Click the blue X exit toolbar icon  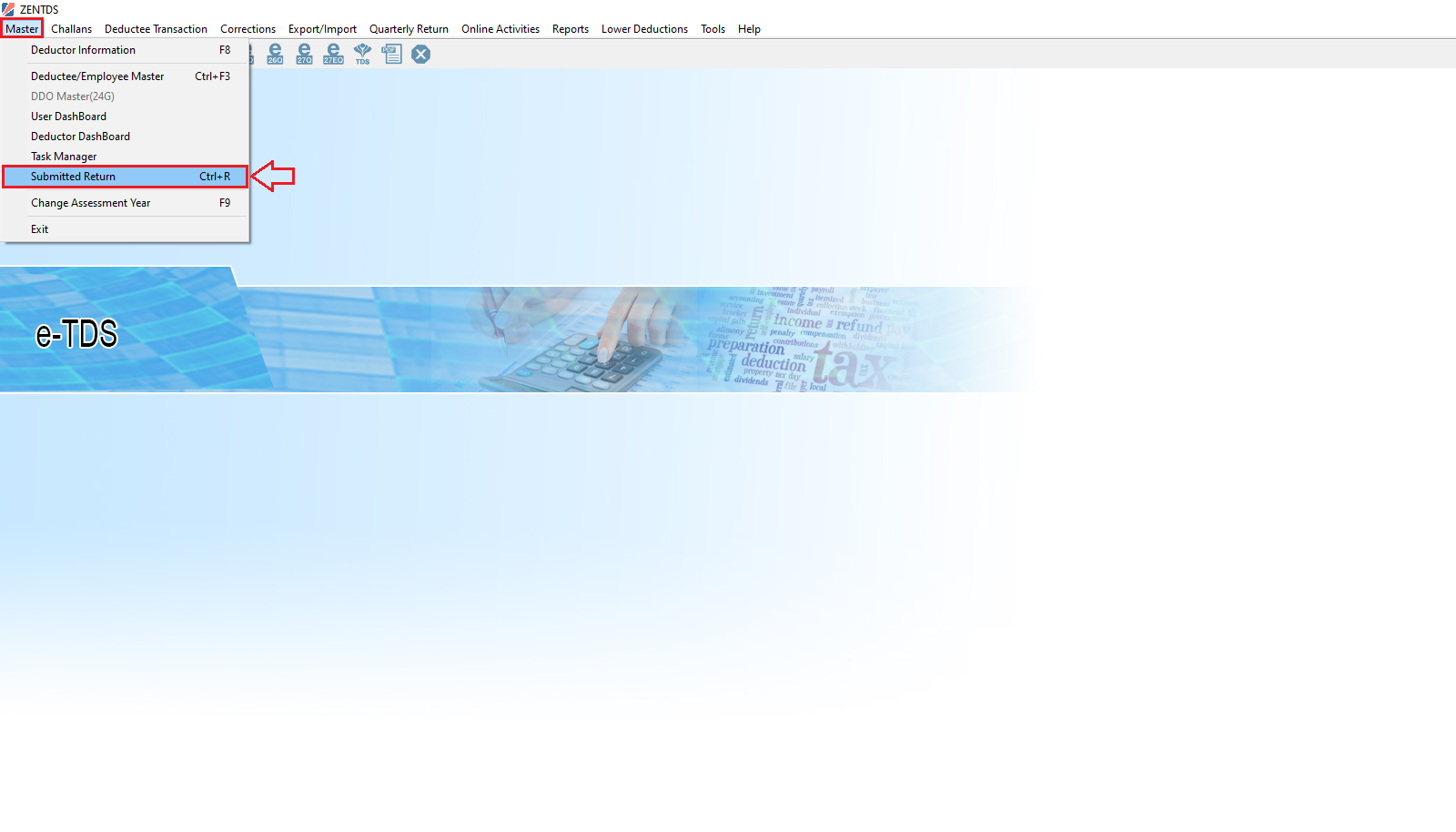click(x=420, y=55)
